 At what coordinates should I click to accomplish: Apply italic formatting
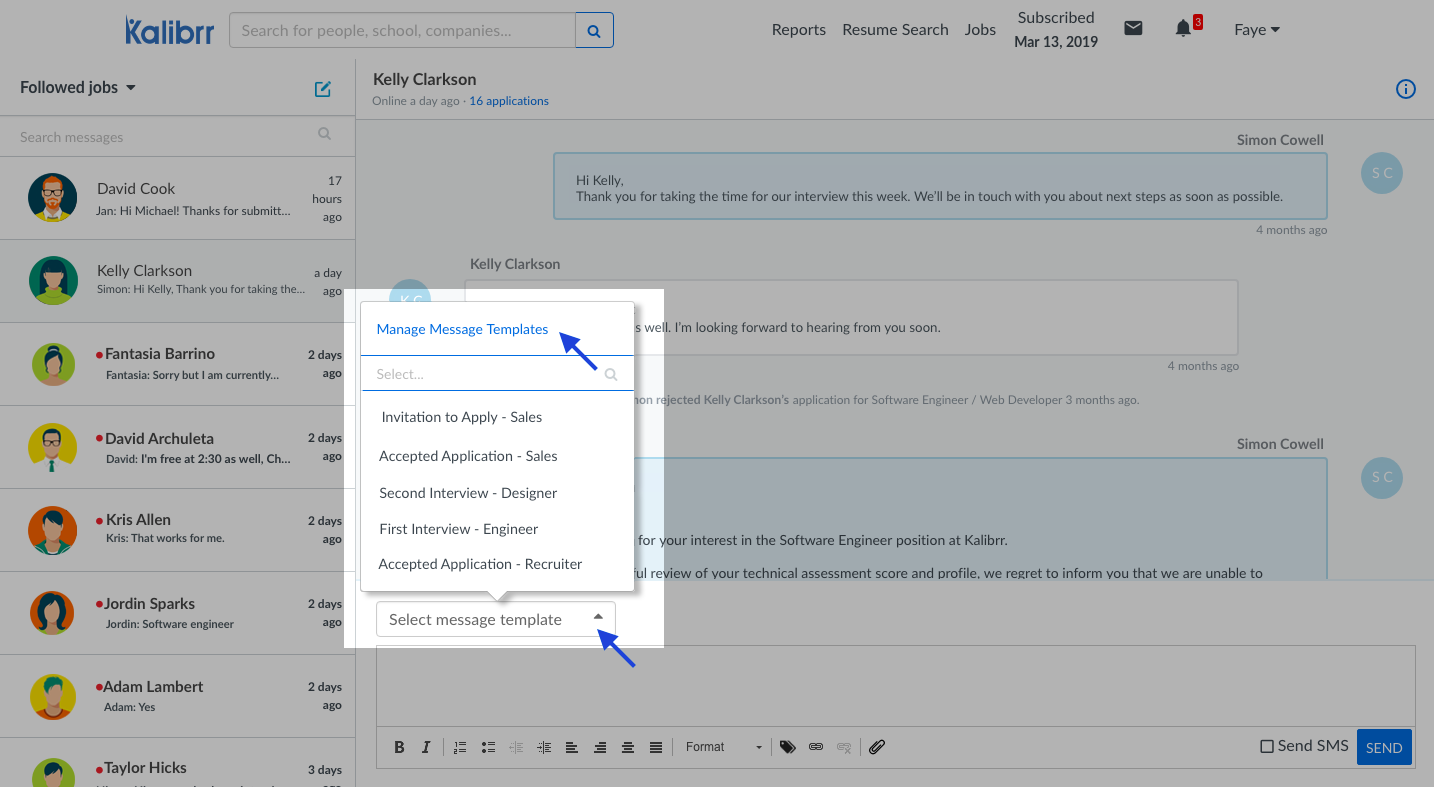tap(425, 746)
